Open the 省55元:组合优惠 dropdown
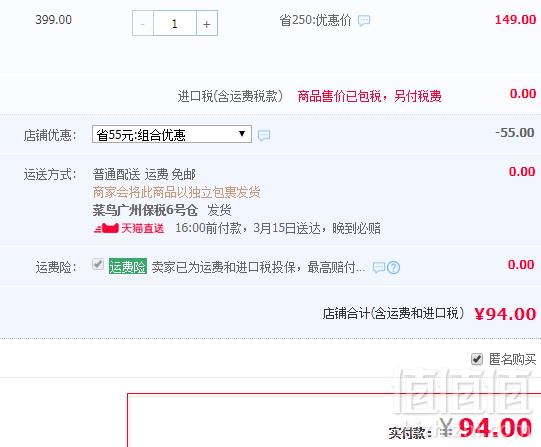The image size is (541, 447). pos(172,134)
